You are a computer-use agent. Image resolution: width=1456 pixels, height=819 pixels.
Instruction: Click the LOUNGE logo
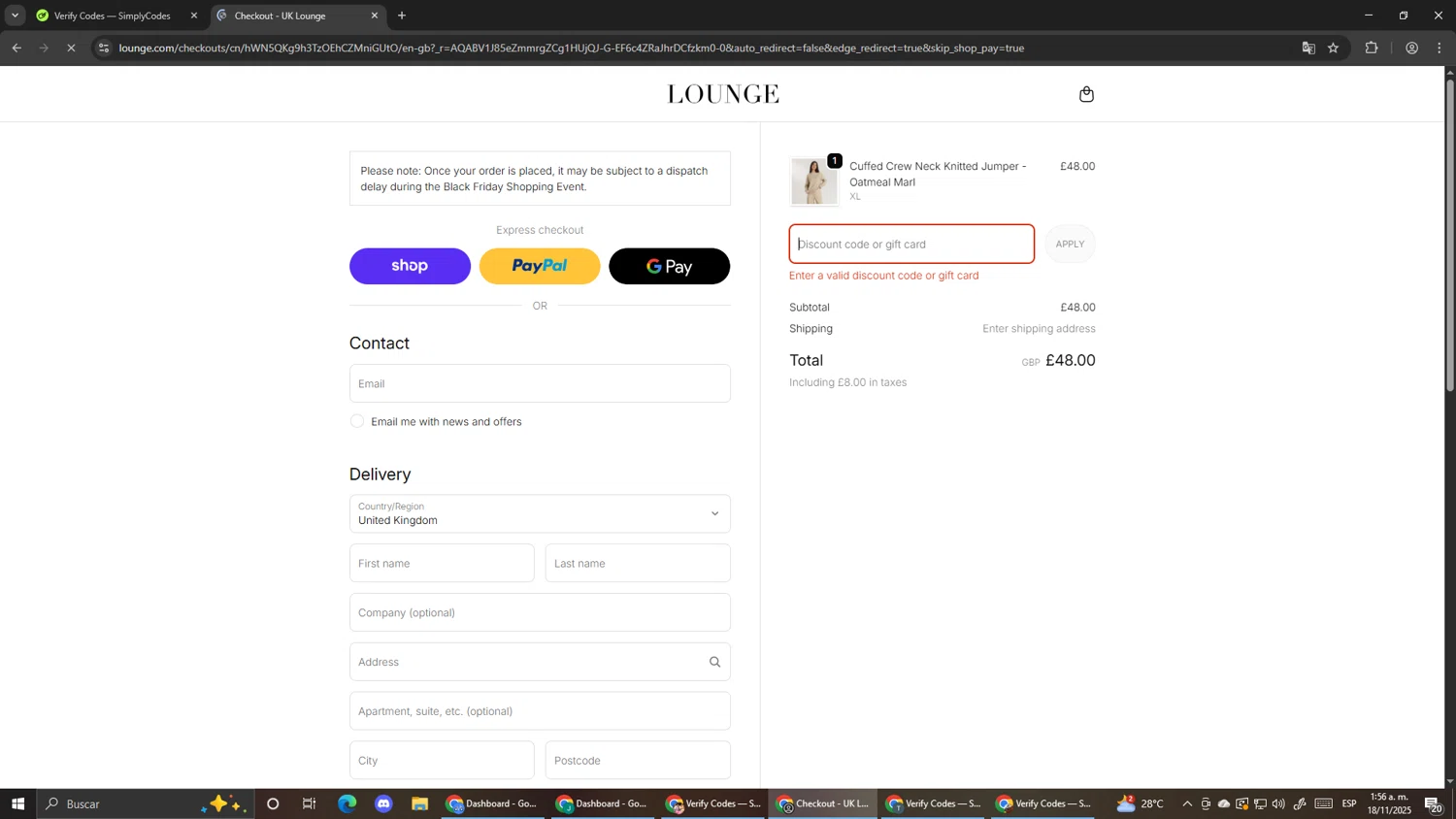[x=723, y=94]
